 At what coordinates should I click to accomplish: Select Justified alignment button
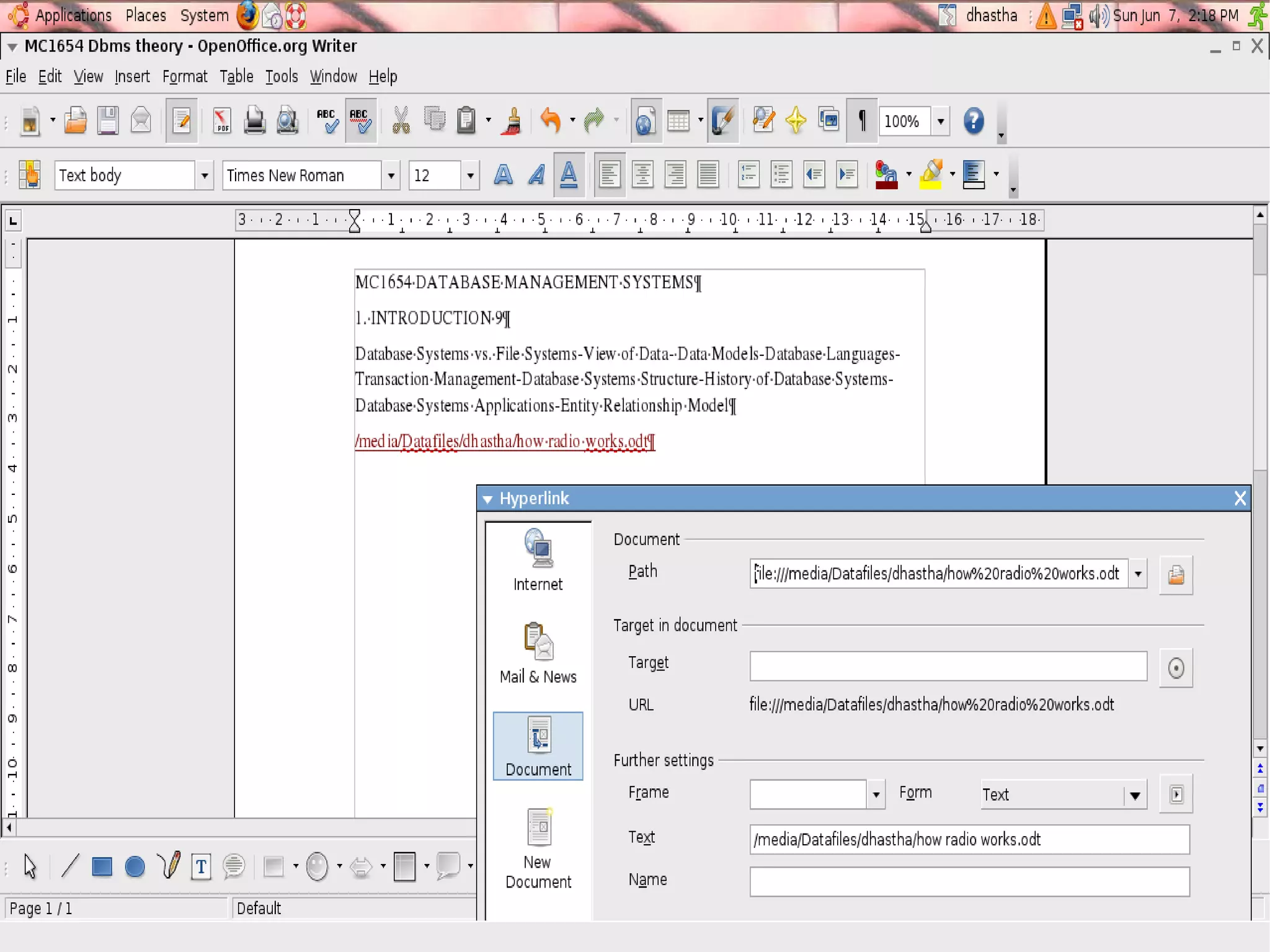click(708, 175)
